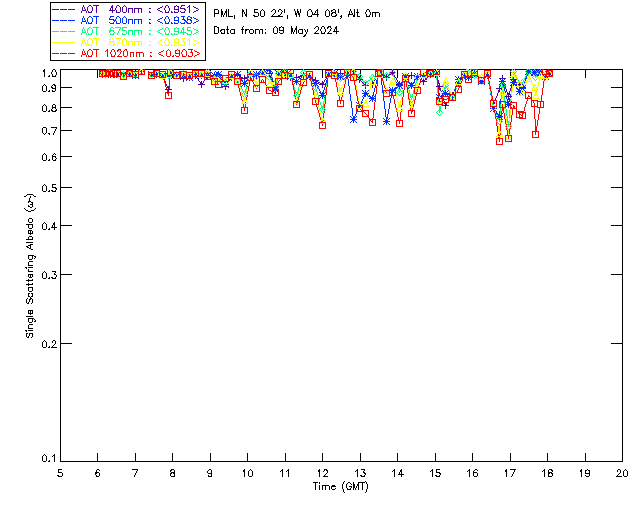
Task: Click the y-axis label 0.7
Action: 49,131
